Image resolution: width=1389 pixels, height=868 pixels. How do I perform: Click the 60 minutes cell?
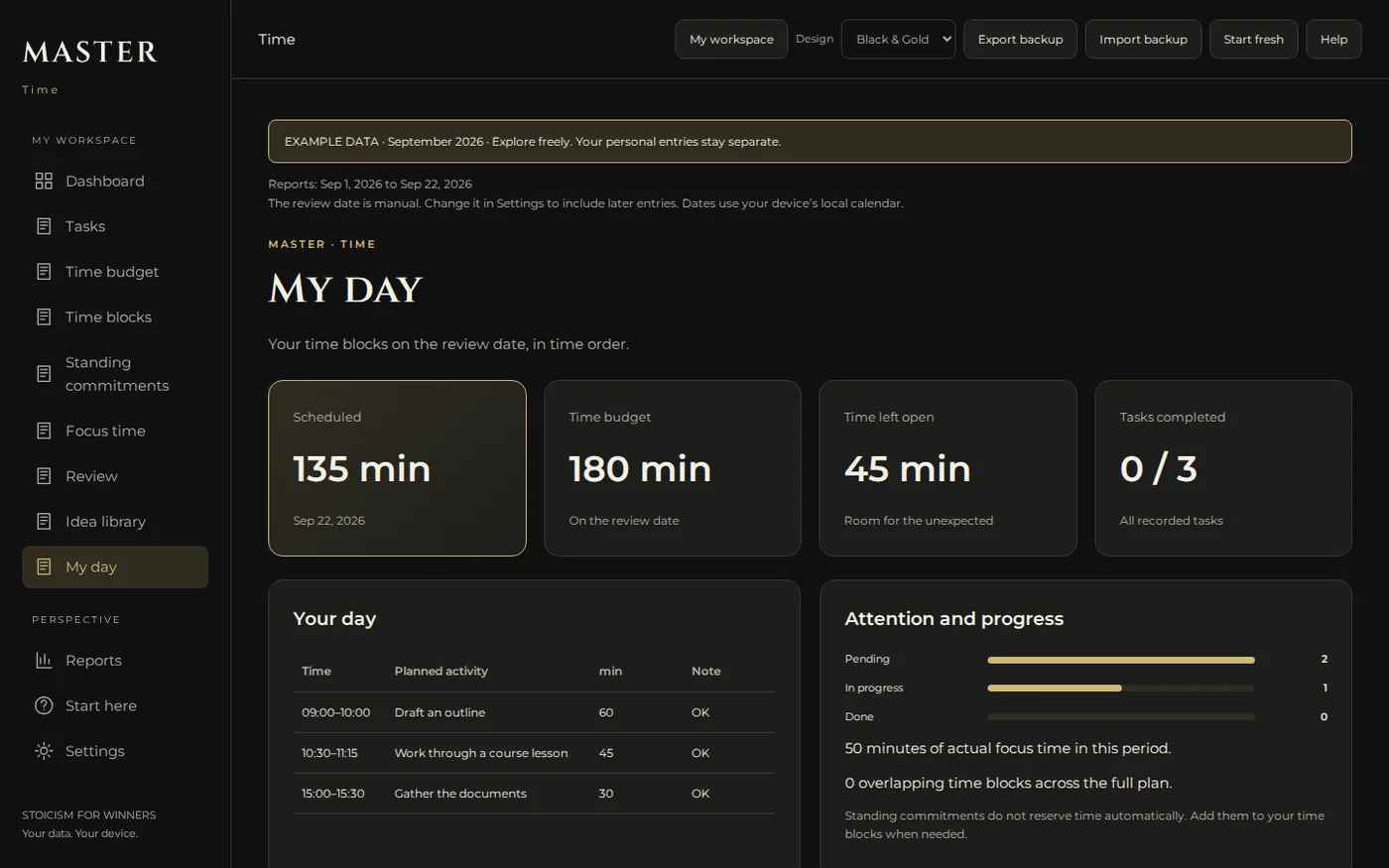click(606, 712)
